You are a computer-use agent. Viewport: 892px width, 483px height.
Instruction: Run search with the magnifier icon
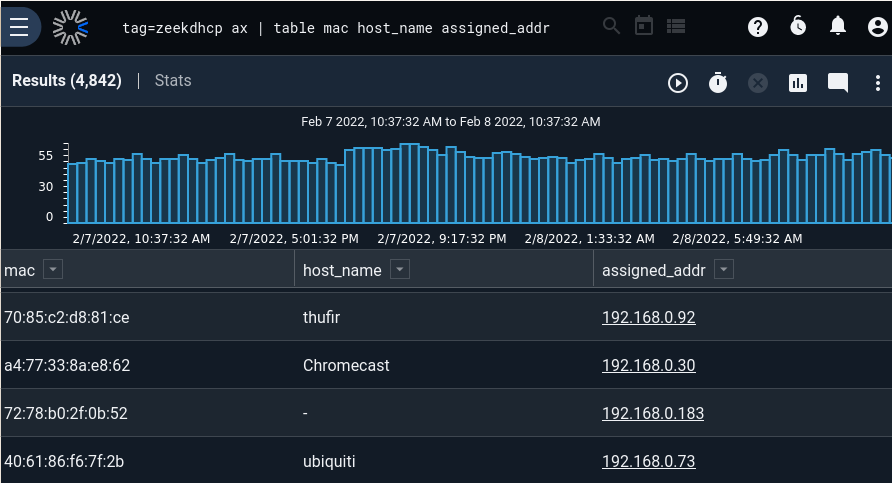(x=611, y=26)
